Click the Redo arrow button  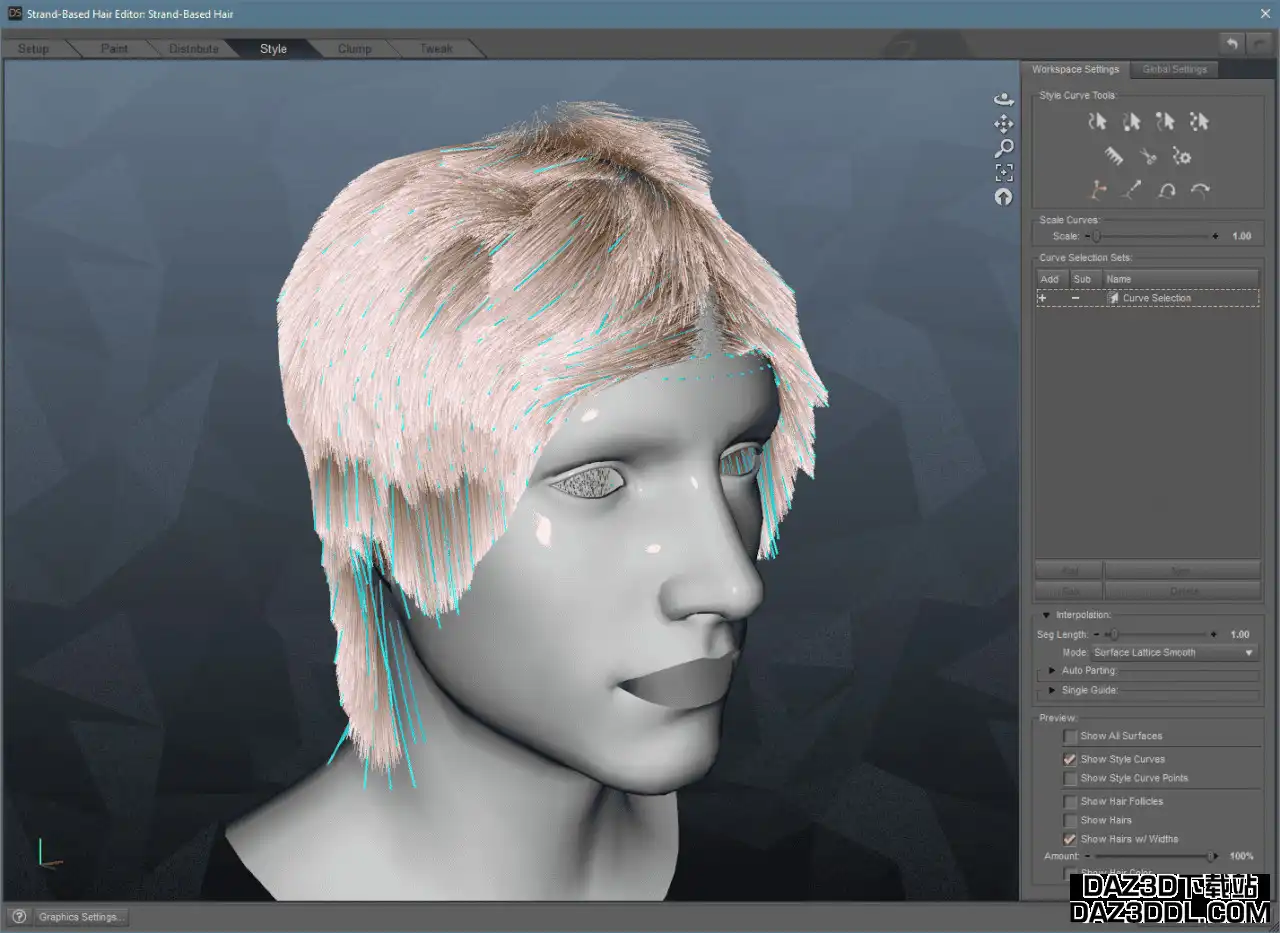click(x=1259, y=43)
